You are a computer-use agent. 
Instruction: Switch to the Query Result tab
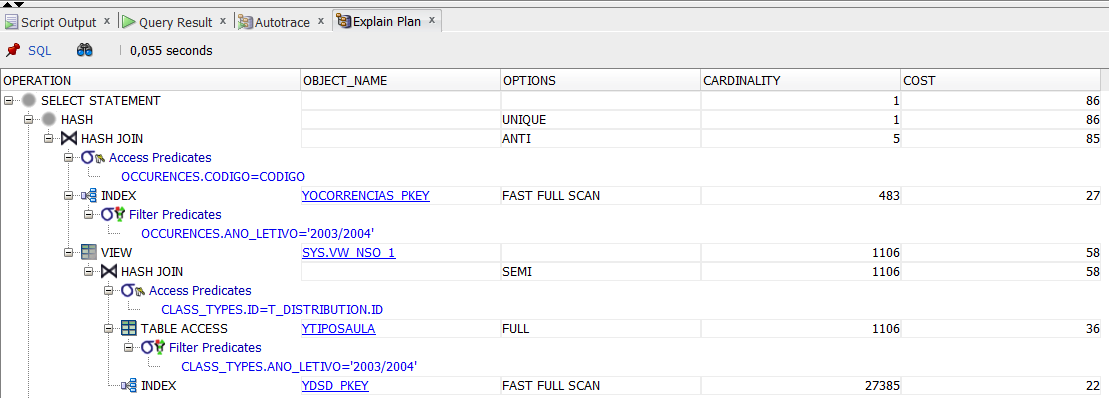coord(175,22)
